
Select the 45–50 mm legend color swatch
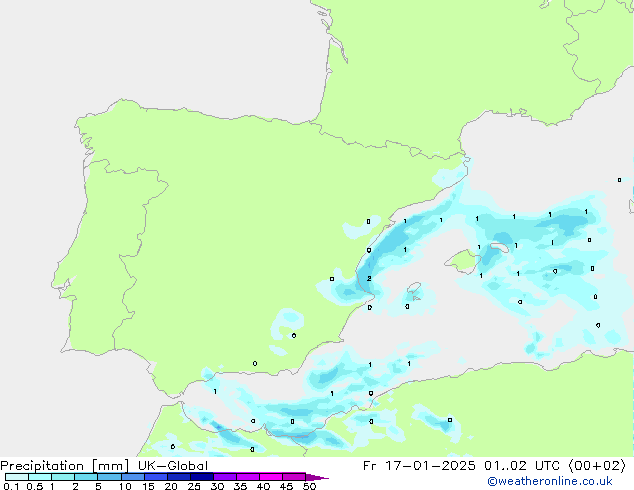tap(294, 477)
